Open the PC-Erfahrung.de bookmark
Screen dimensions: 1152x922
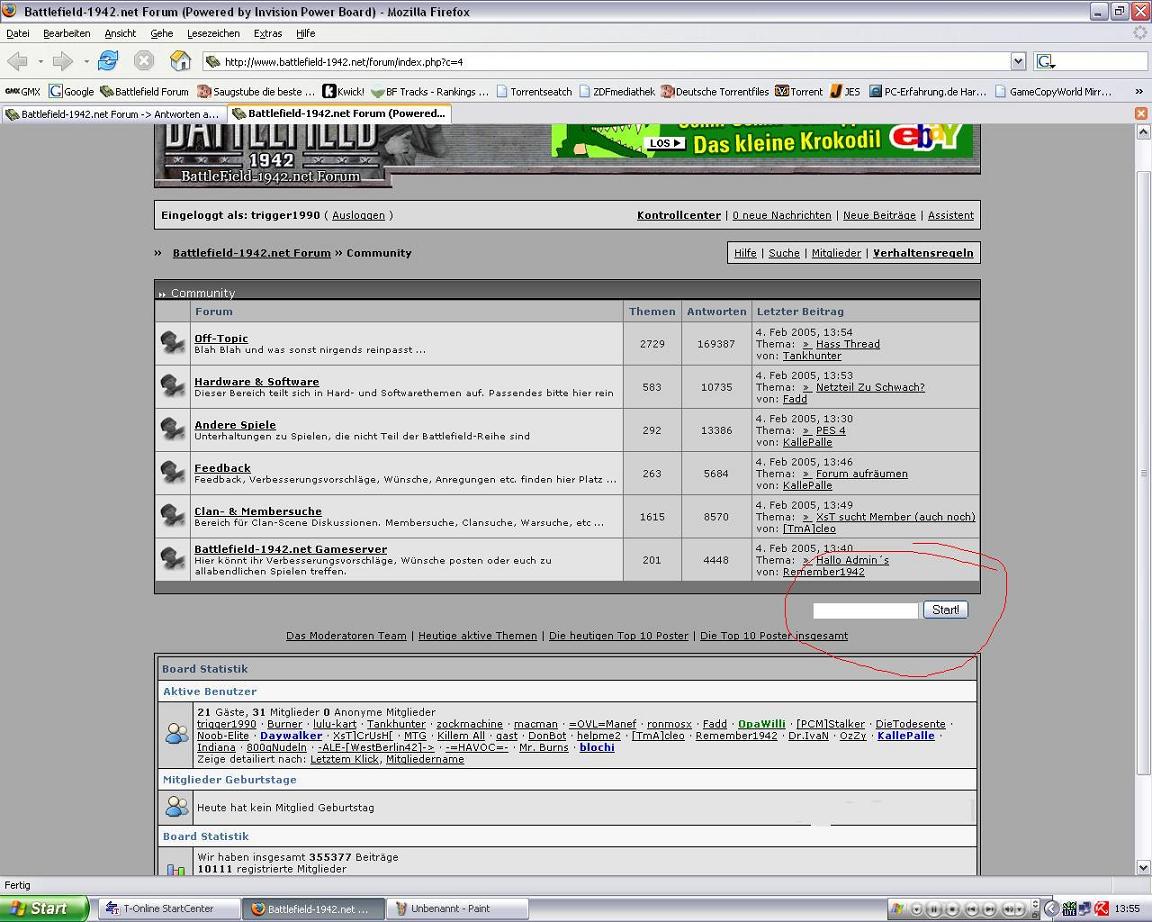(x=928, y=92)
